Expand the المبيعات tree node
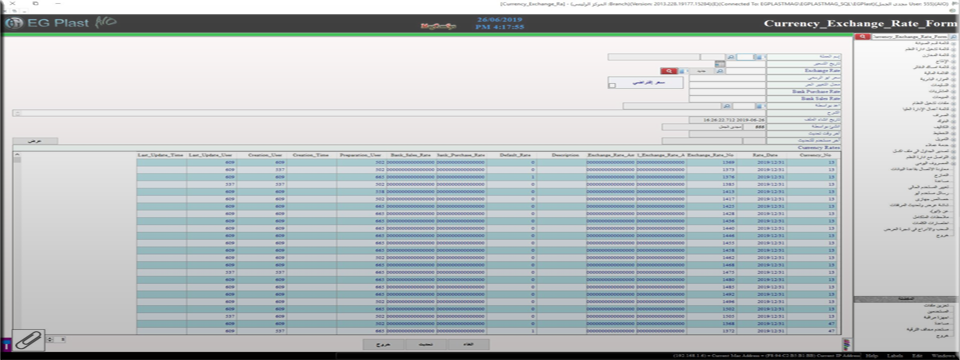The height and width of the screenshot is (360, 960). coord(953,97)
